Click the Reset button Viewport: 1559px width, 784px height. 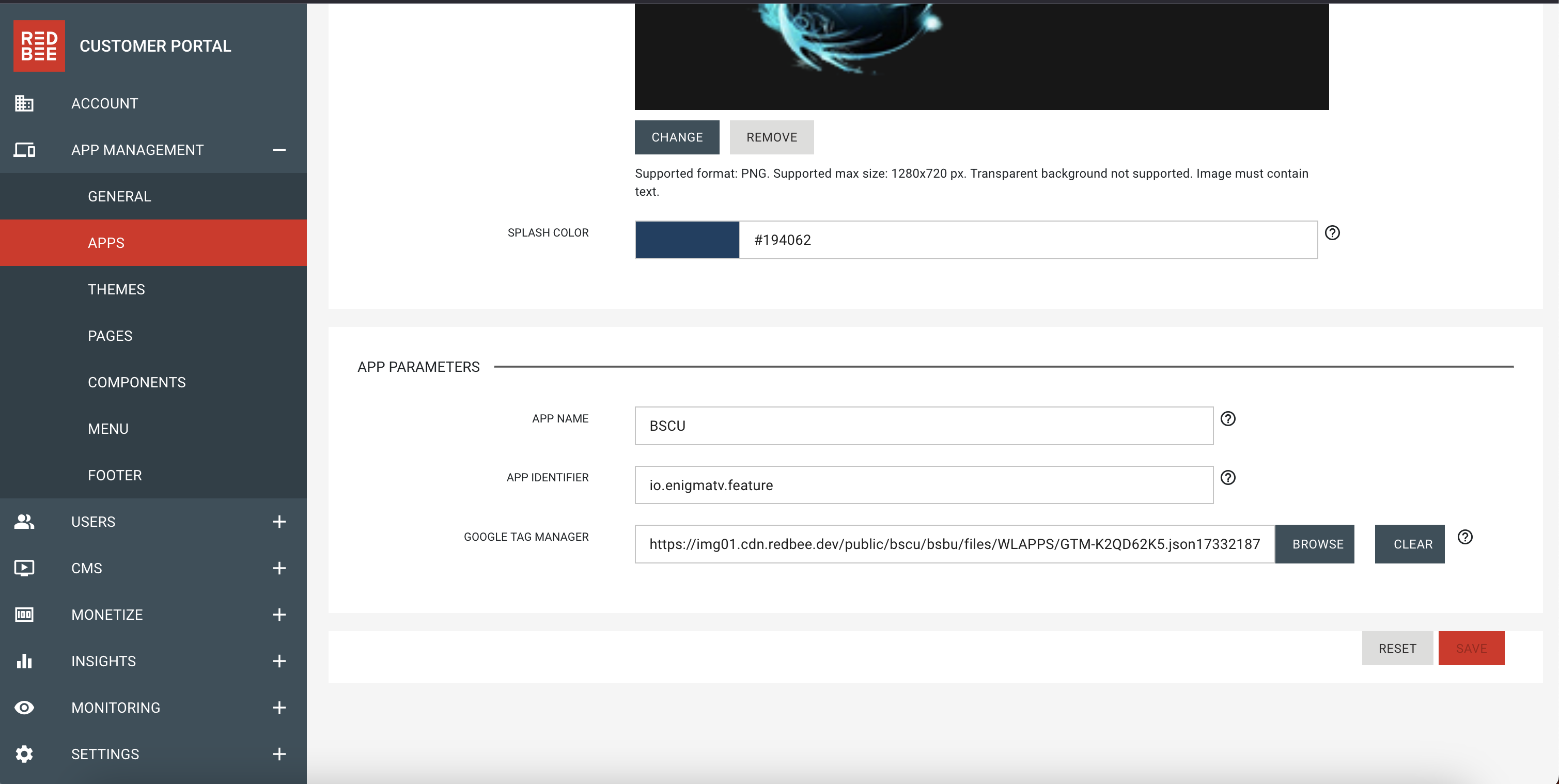click(1397, 649)
